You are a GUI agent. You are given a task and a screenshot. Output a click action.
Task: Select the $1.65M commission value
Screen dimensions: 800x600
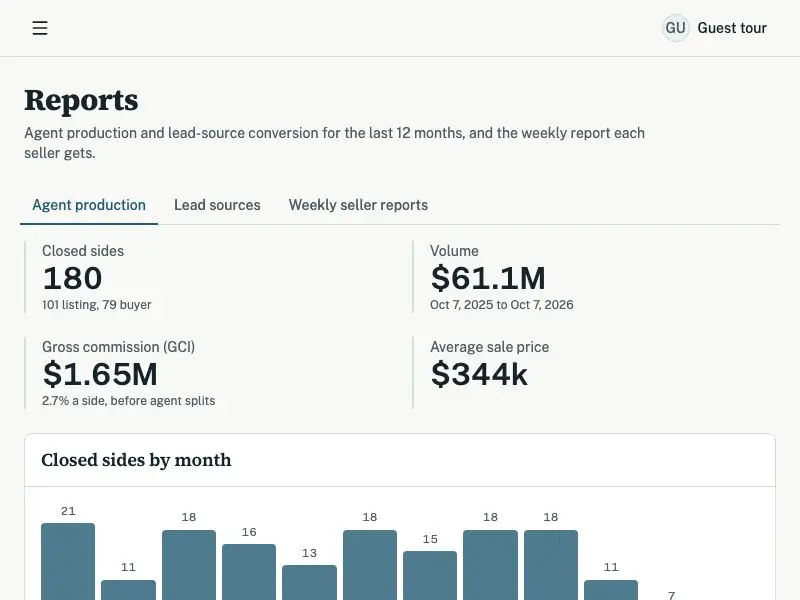(100, 374)
